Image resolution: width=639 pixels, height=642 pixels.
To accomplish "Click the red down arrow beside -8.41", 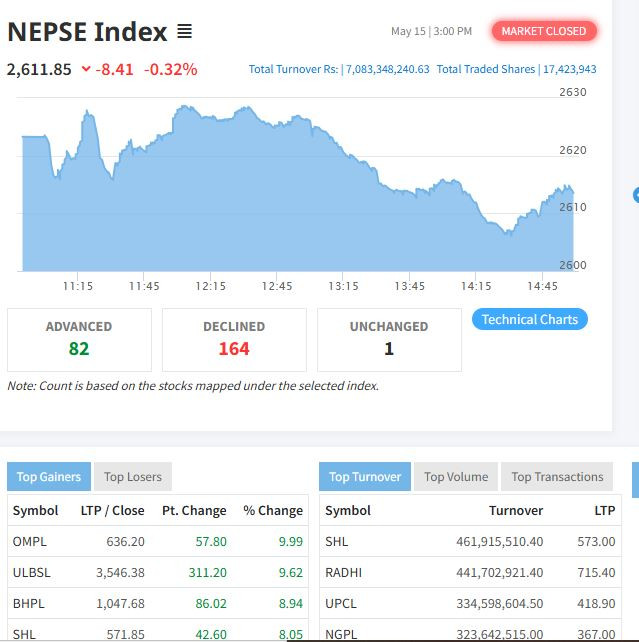I will (x=86, y=70).
